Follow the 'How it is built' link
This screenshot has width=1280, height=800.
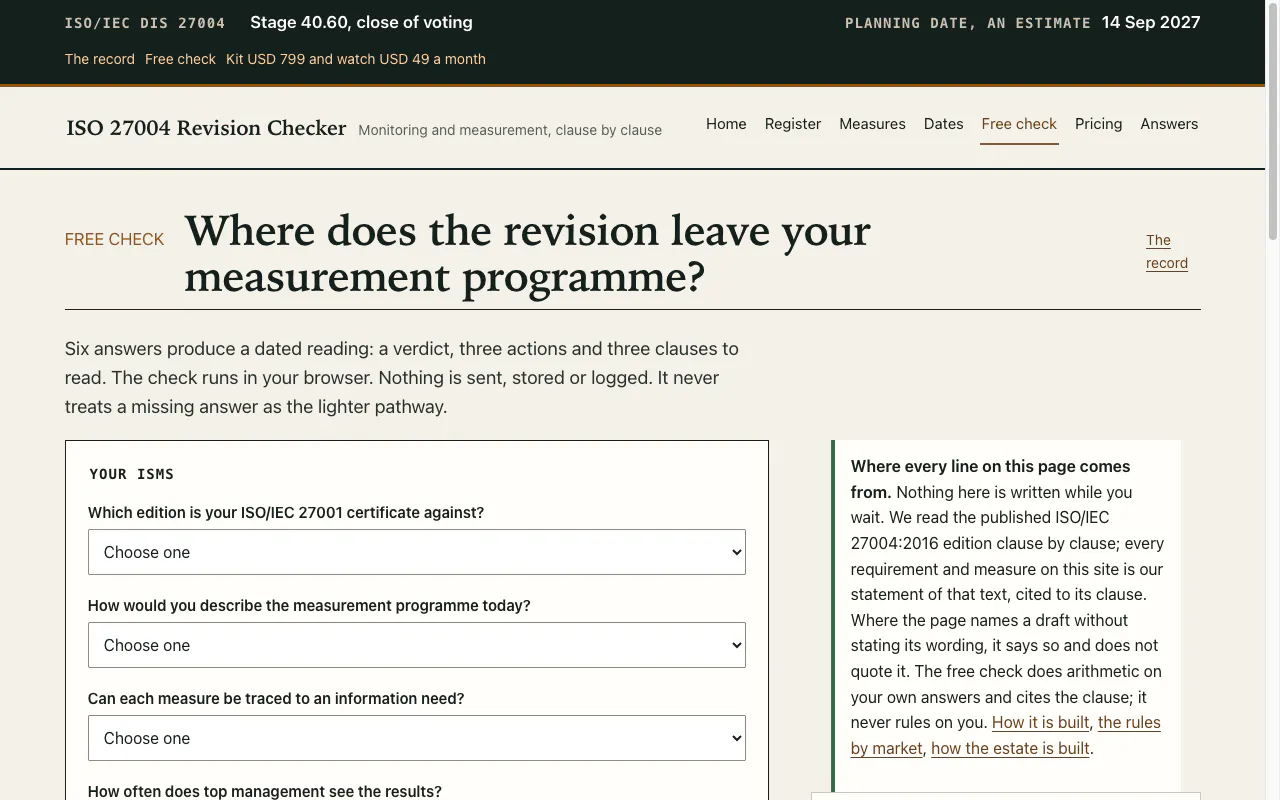[x=1040, y=722]
